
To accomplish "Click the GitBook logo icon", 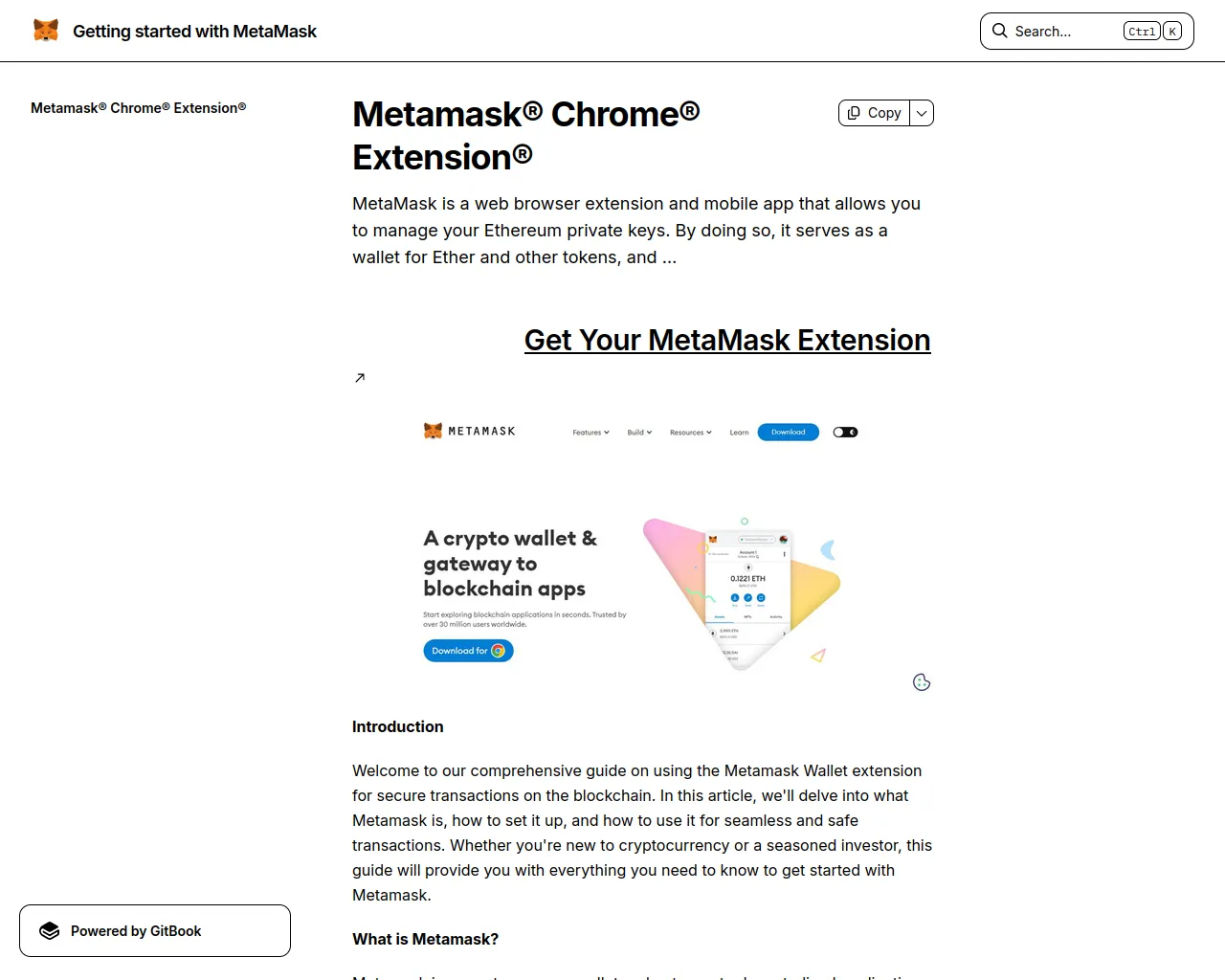I will [x=50, y=931].
